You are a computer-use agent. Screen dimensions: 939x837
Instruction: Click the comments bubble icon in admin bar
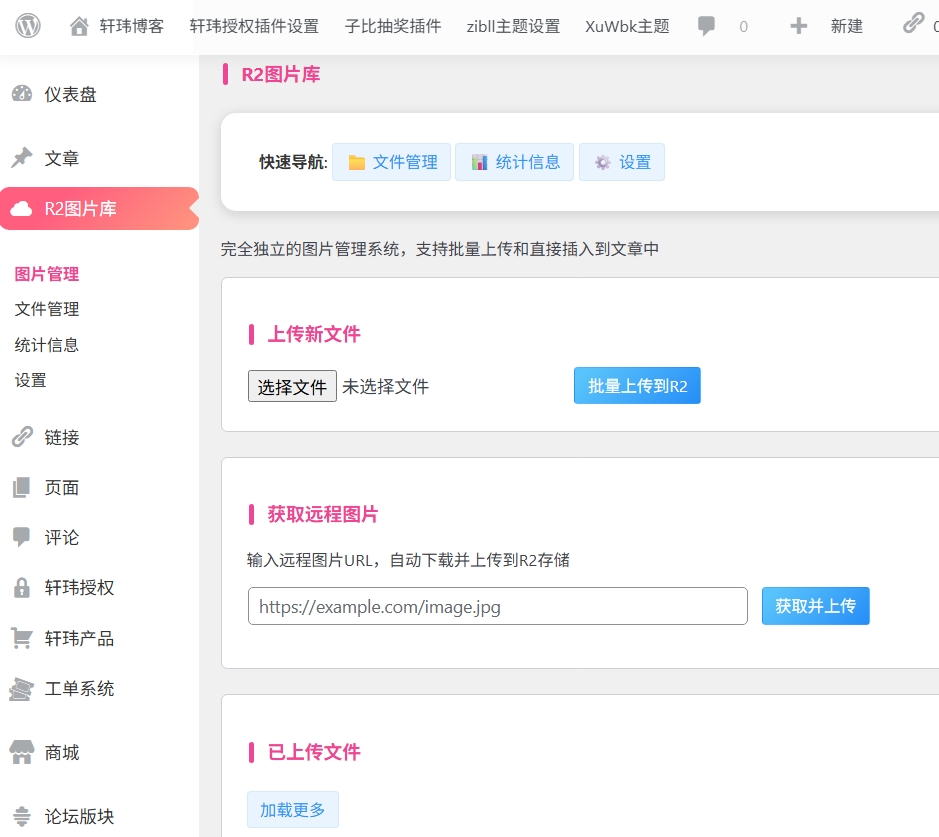coord(707,27)
